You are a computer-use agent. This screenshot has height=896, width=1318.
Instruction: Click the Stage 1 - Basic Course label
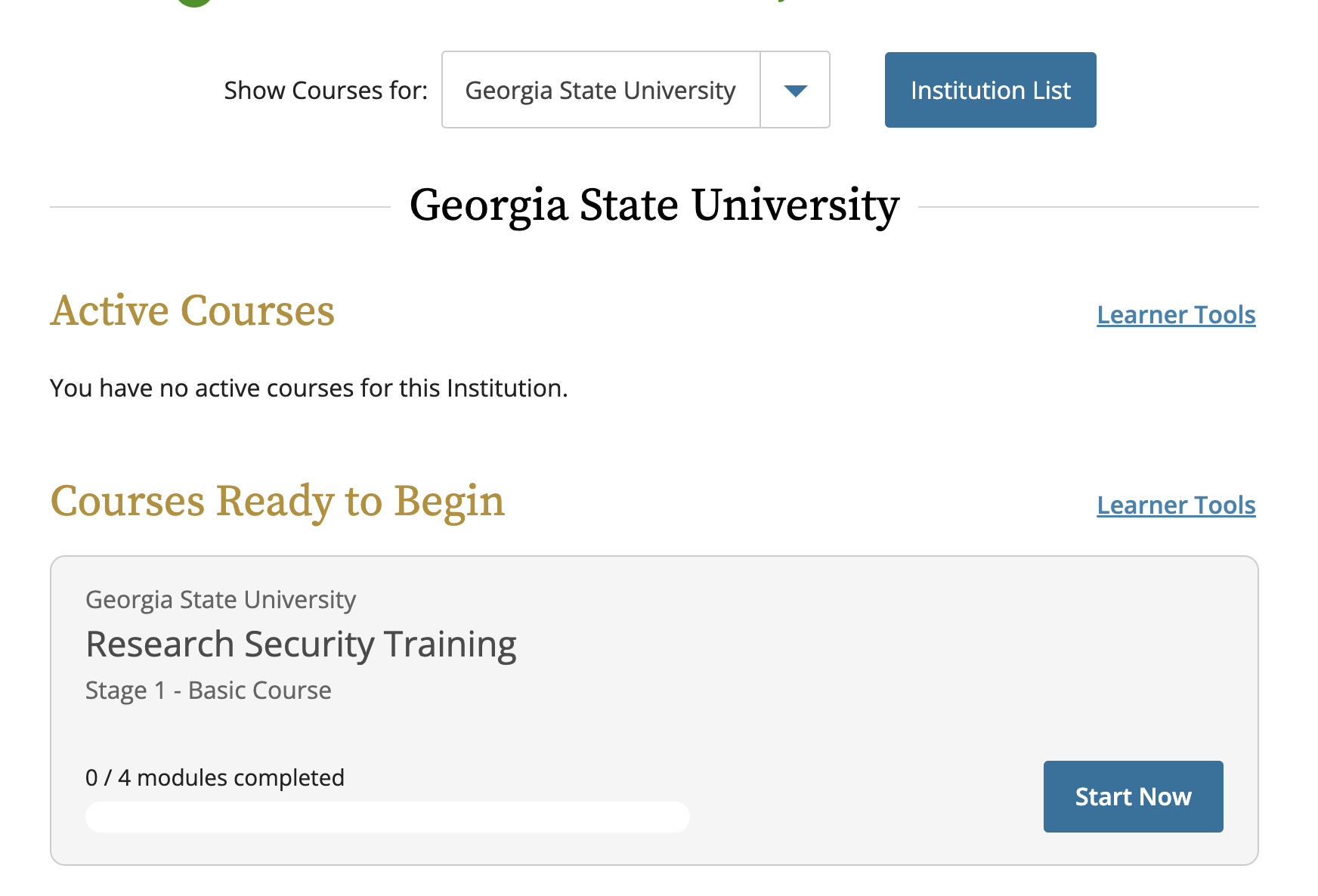[x=208, y=691]
